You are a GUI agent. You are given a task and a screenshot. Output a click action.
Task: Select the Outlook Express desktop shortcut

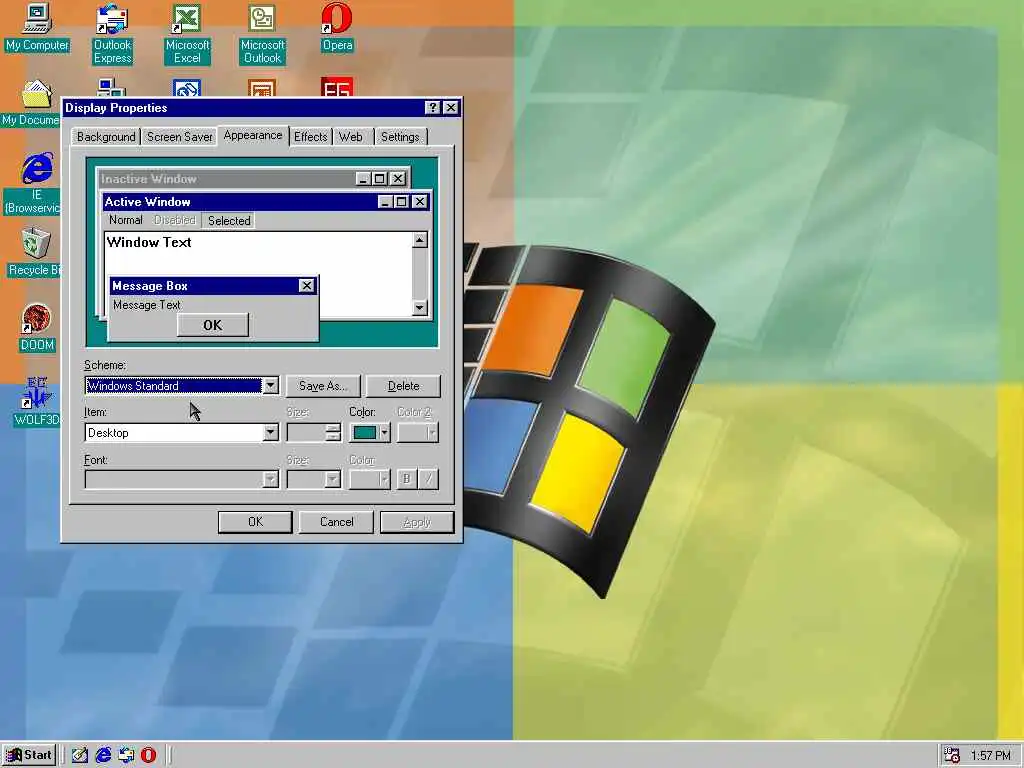[x=112, y=34]
